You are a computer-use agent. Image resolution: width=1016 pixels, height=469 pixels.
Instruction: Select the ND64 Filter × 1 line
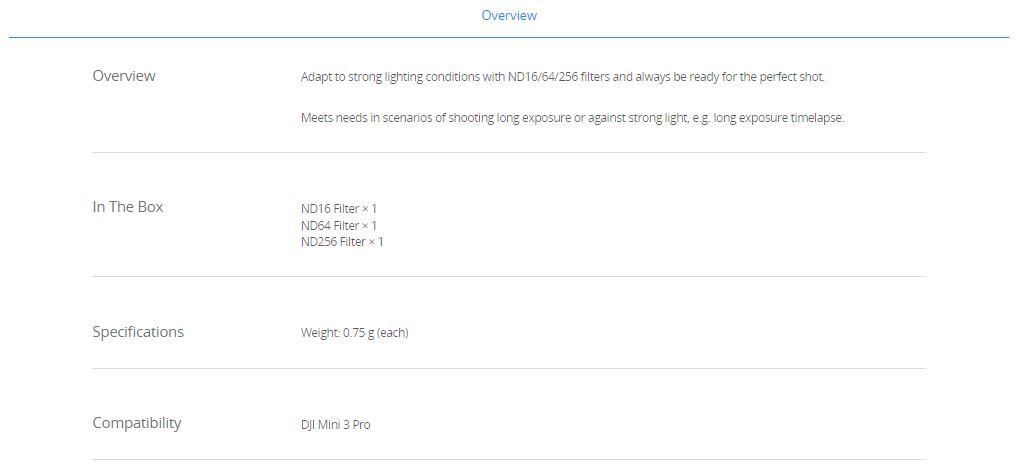click(x=338, y=225)
